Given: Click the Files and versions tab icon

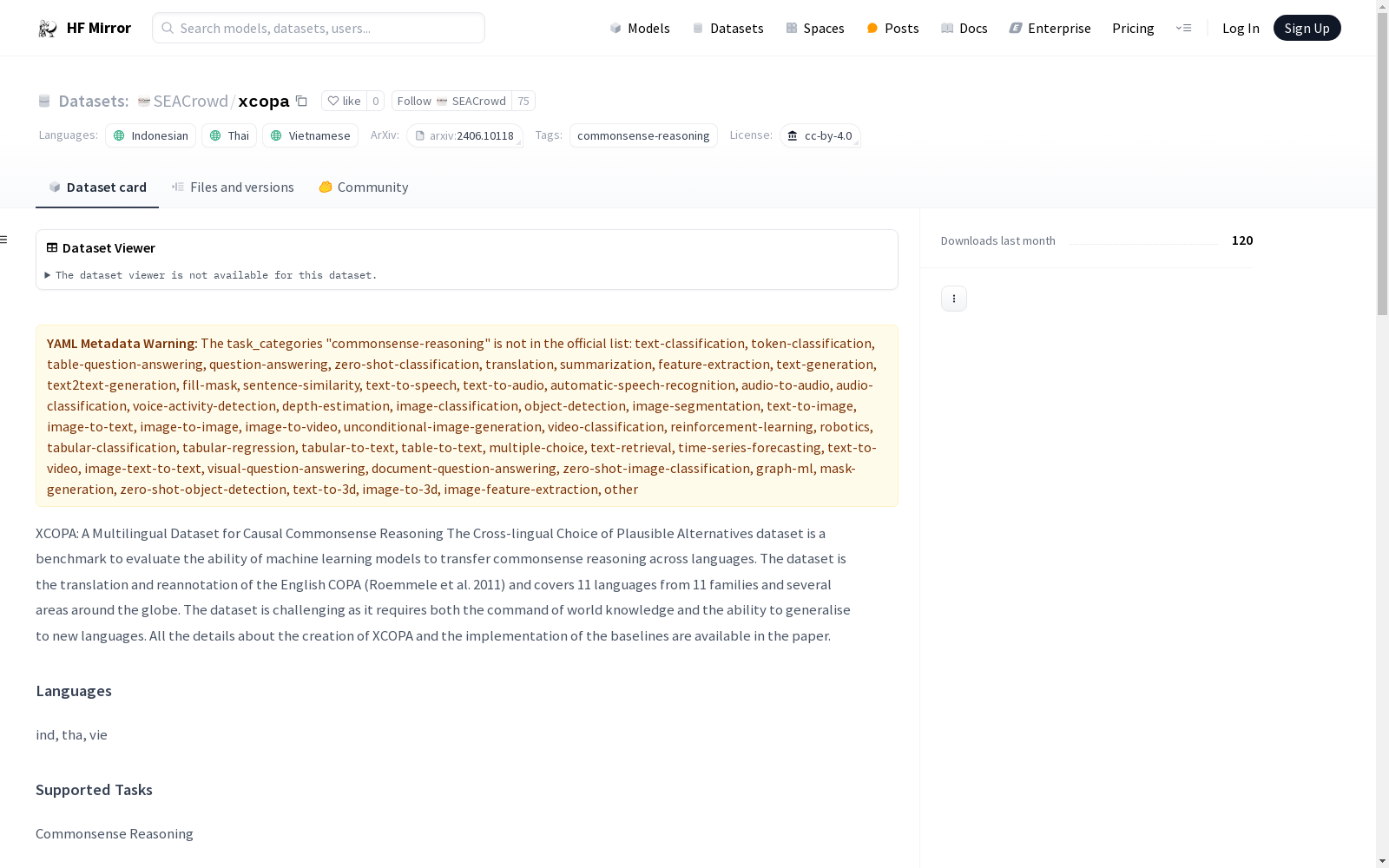Looking at the screenshot, I should [x=178, y=187].
